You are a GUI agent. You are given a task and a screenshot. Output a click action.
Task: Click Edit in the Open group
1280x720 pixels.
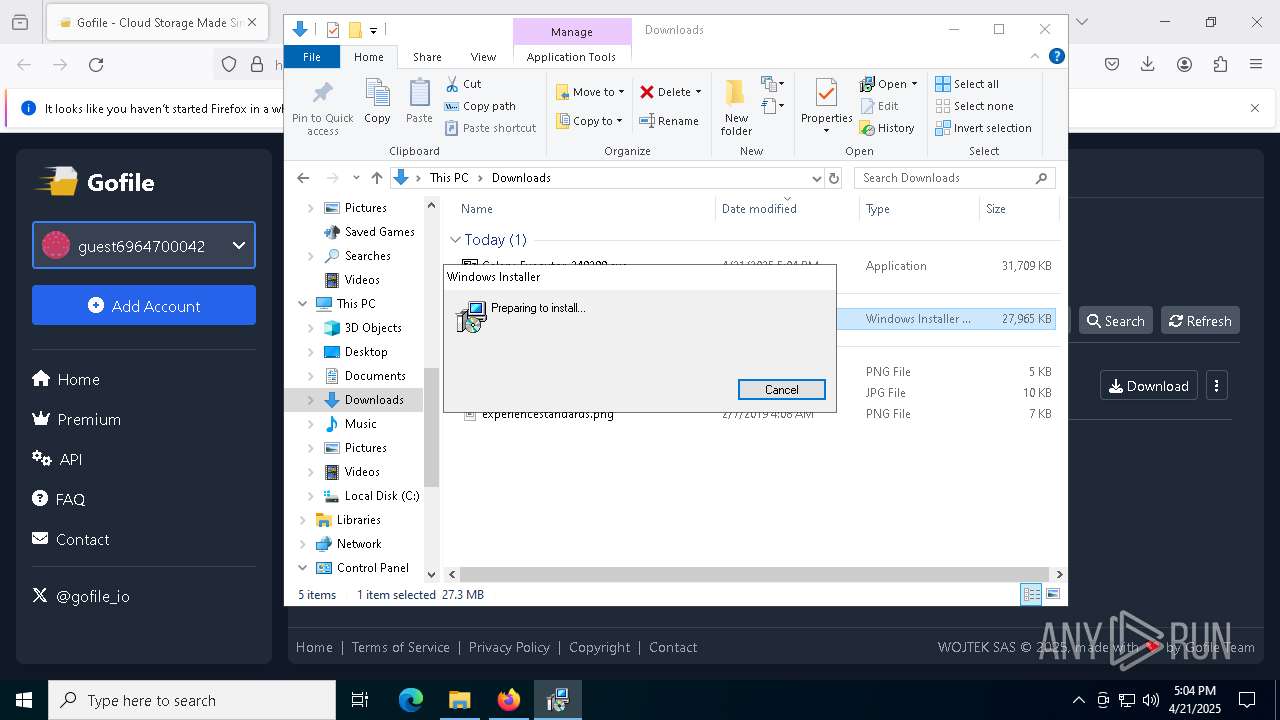[x=879, y=106]
